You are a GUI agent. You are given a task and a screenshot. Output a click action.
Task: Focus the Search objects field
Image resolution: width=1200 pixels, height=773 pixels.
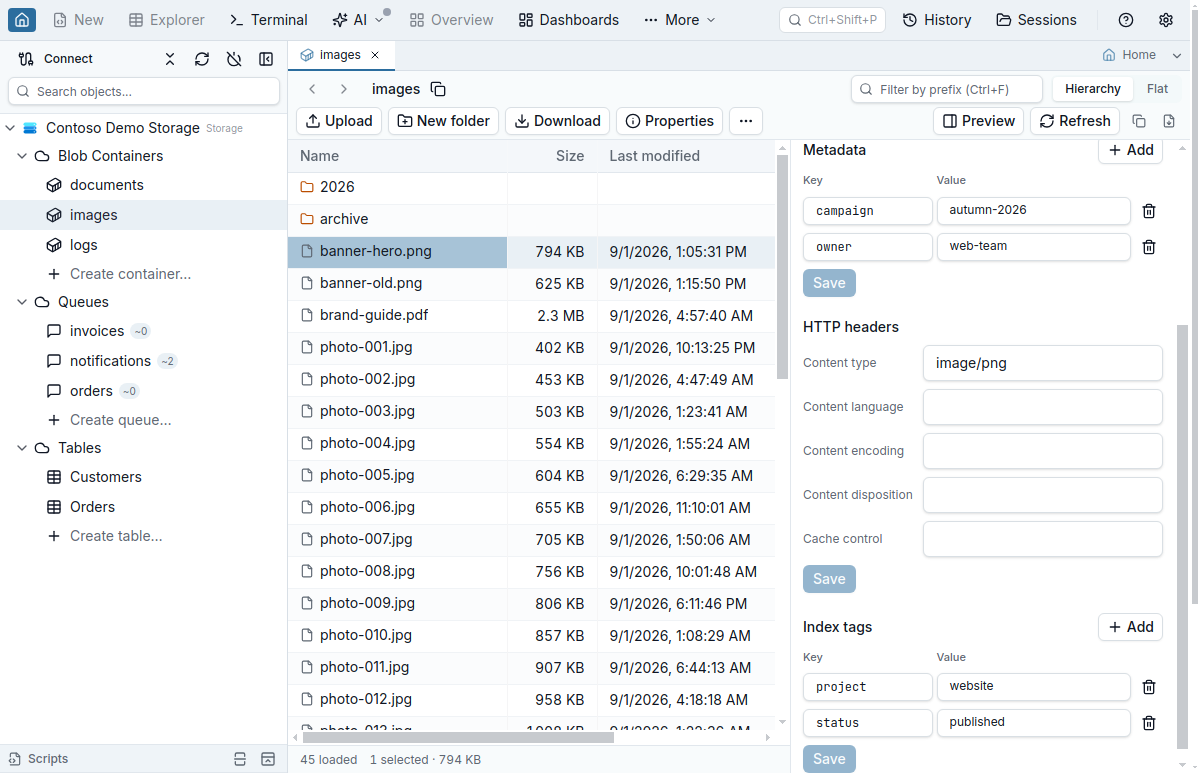(144, 91)
